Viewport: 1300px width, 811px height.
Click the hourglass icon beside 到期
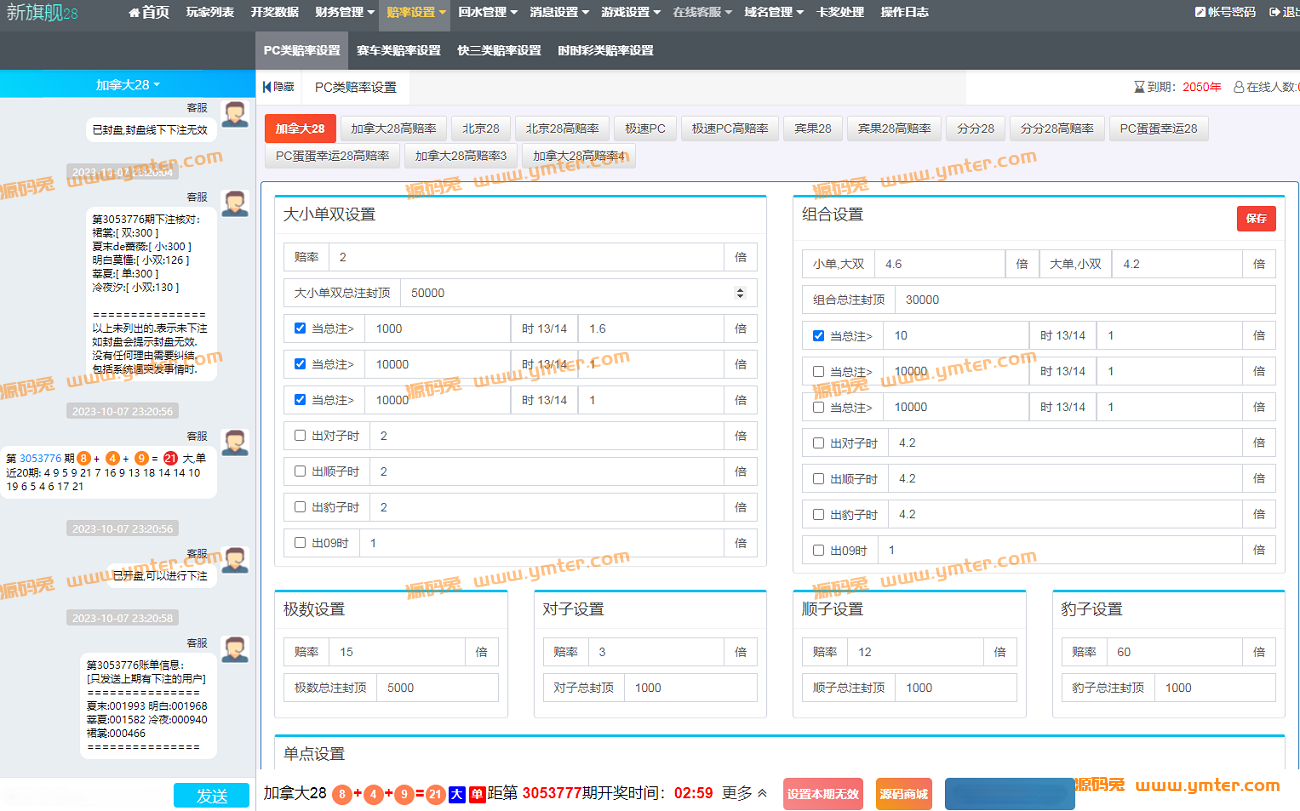pos(1139,87)
